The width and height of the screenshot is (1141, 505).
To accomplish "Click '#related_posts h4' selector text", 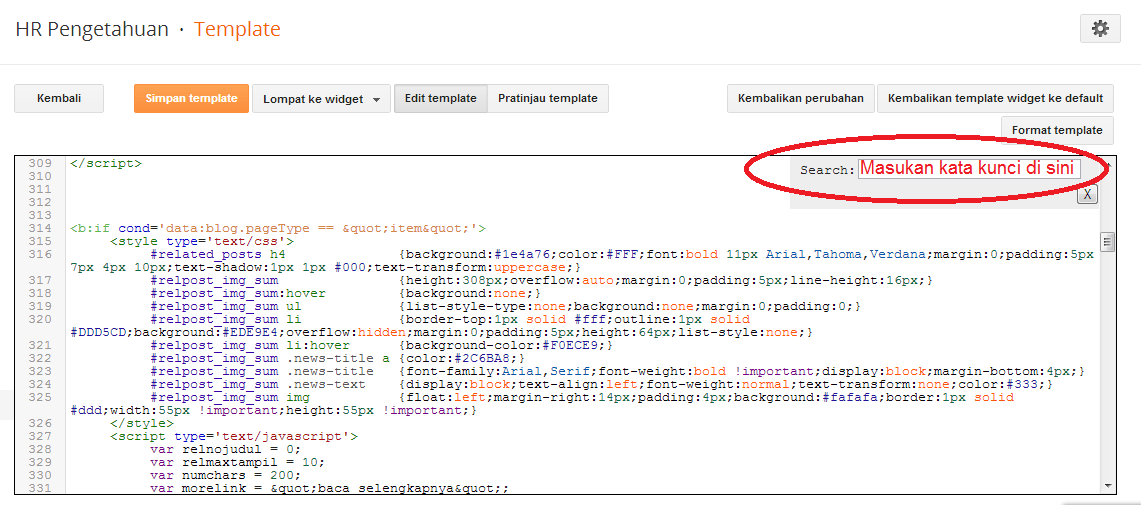I will coord(218,255).
